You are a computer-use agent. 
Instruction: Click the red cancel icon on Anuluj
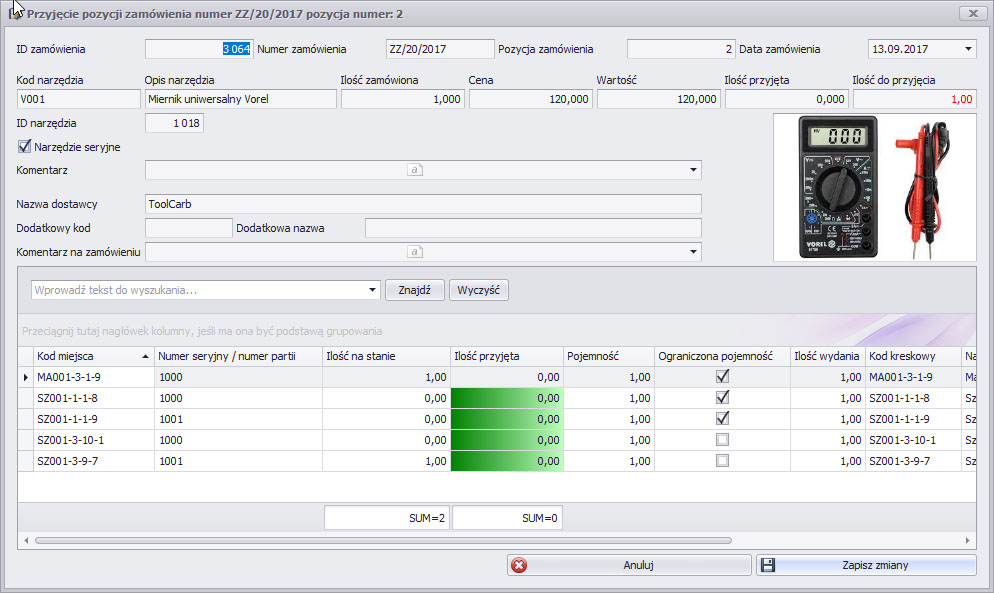coord(519,565)
